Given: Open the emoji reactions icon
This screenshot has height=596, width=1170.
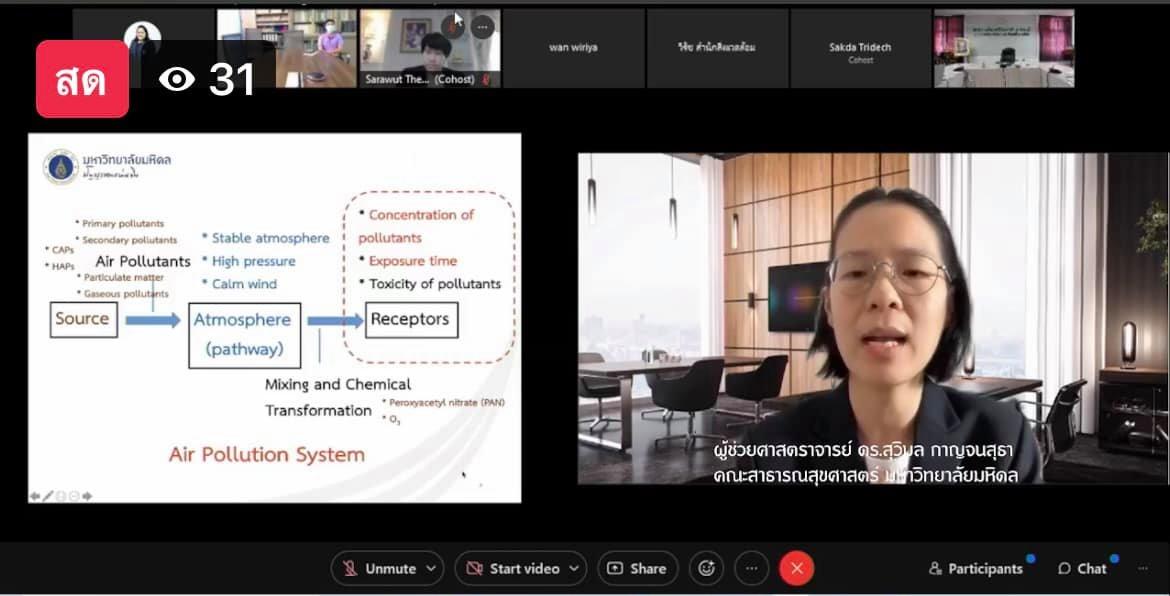Looking at the screenshot, I should [x=706, y=568].
